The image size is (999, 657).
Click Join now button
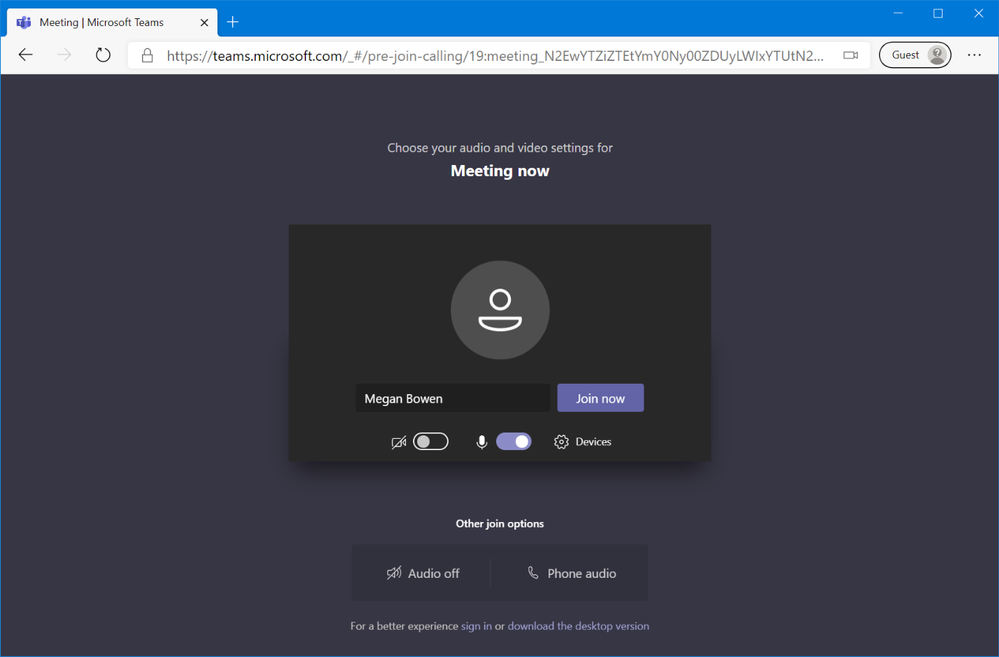pyautogui.click(x=600, y=398)
